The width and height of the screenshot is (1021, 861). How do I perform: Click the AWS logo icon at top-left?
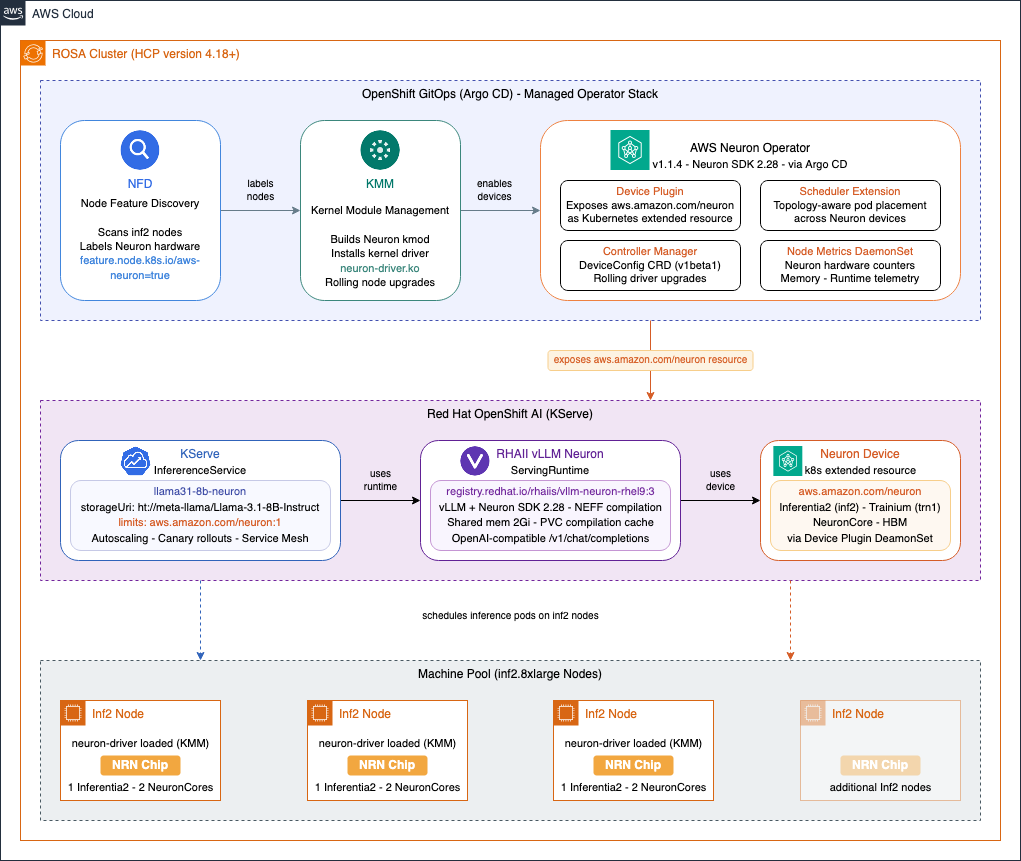tap(13, 12)
